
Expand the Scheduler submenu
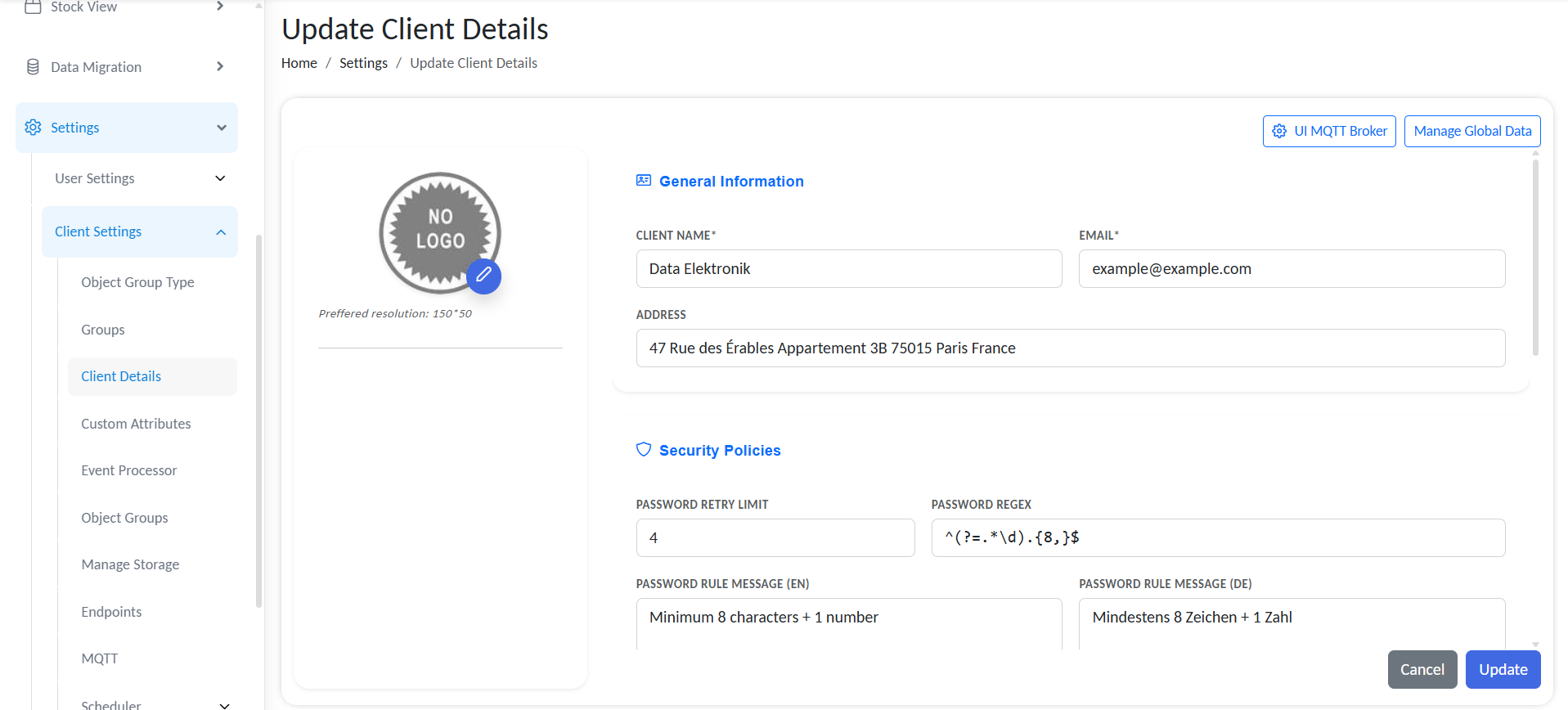[224, 704]
